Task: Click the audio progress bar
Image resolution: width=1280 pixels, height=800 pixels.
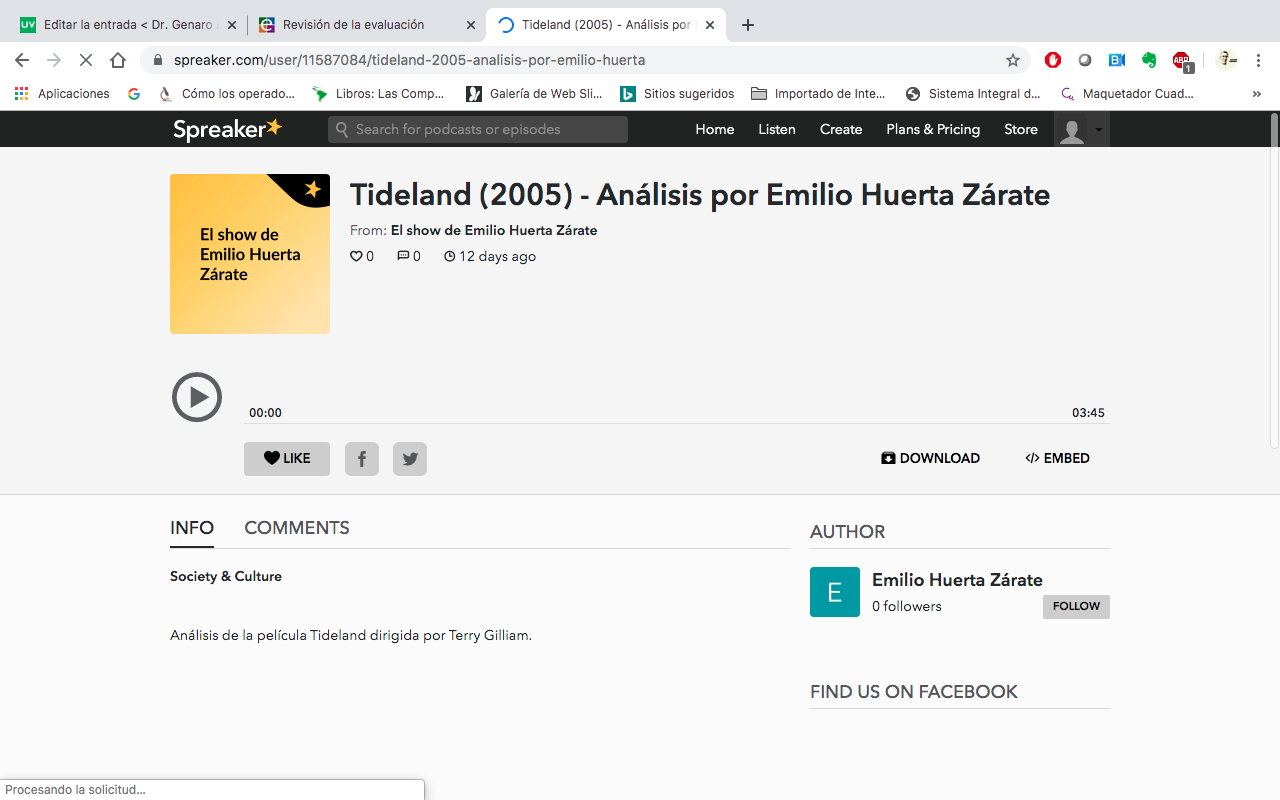Action: click(676, 423)
